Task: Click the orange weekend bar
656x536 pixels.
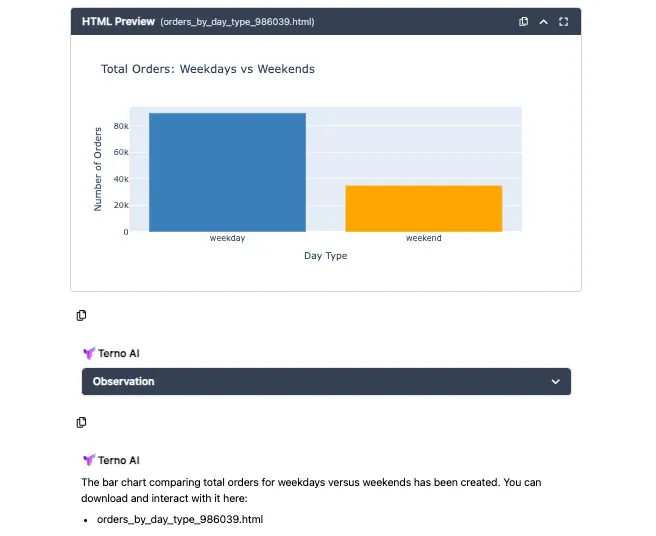Action: pos(423,208)
